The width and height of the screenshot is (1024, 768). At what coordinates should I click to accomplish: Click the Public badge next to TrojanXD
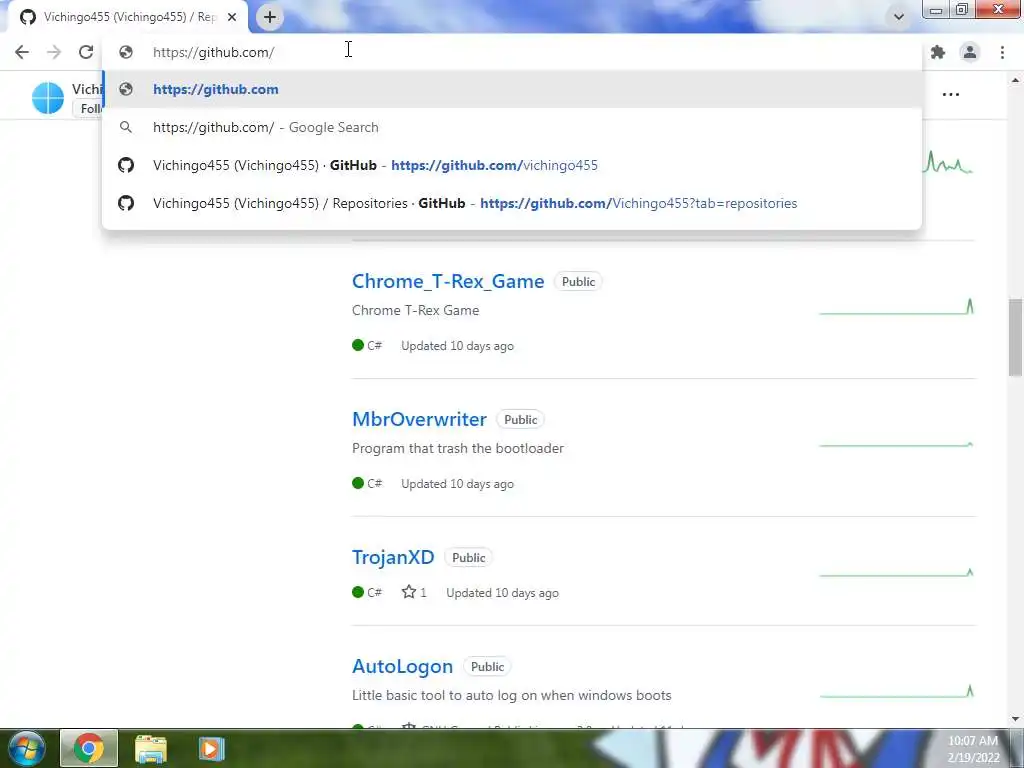click(x=468, y=558)
